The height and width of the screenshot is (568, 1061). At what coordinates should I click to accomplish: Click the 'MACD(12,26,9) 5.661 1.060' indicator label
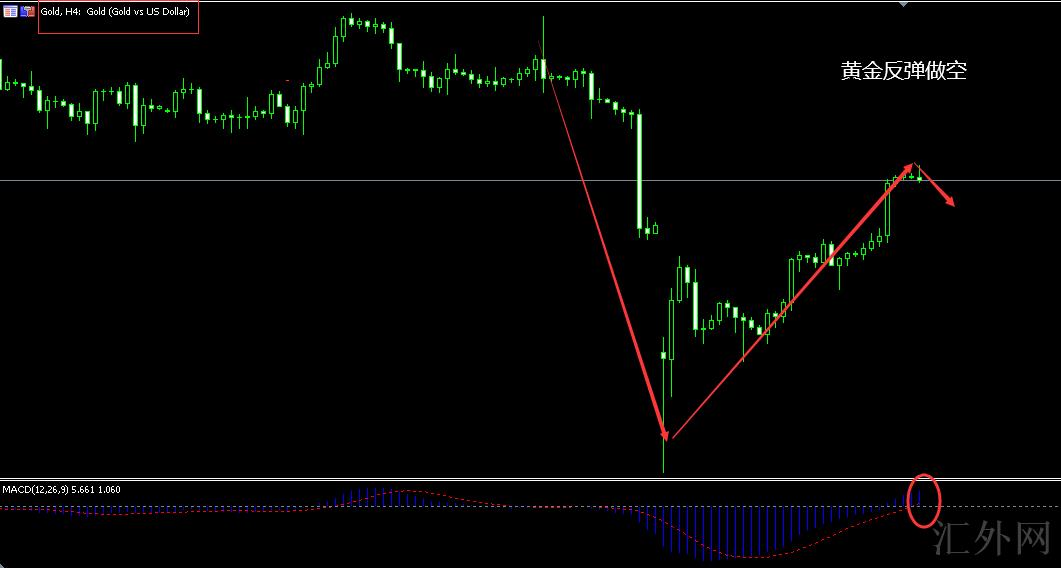pyautogui.click(x=62, y=489)
